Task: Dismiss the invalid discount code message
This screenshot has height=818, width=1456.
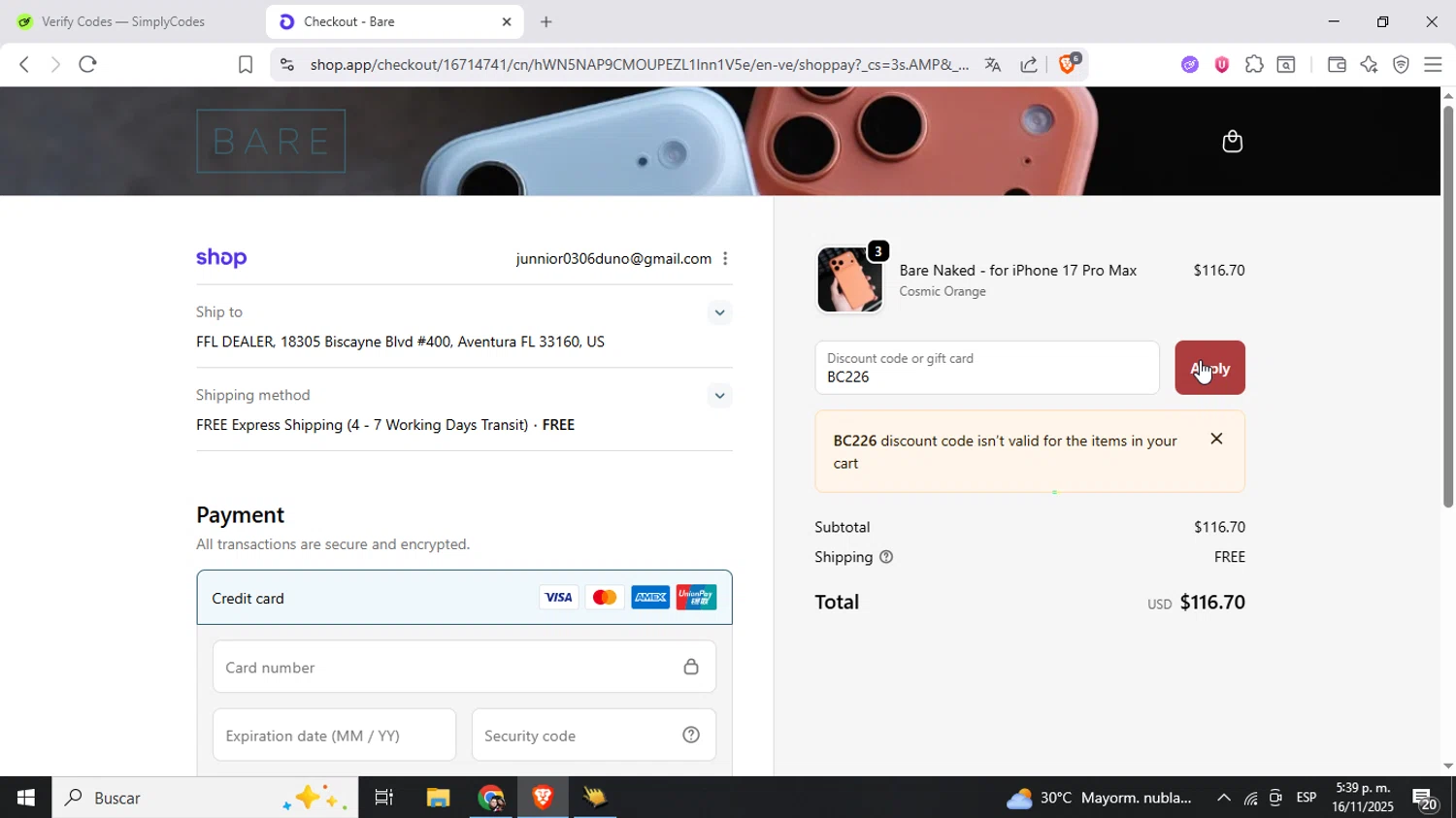Action: click(1216, 439)
